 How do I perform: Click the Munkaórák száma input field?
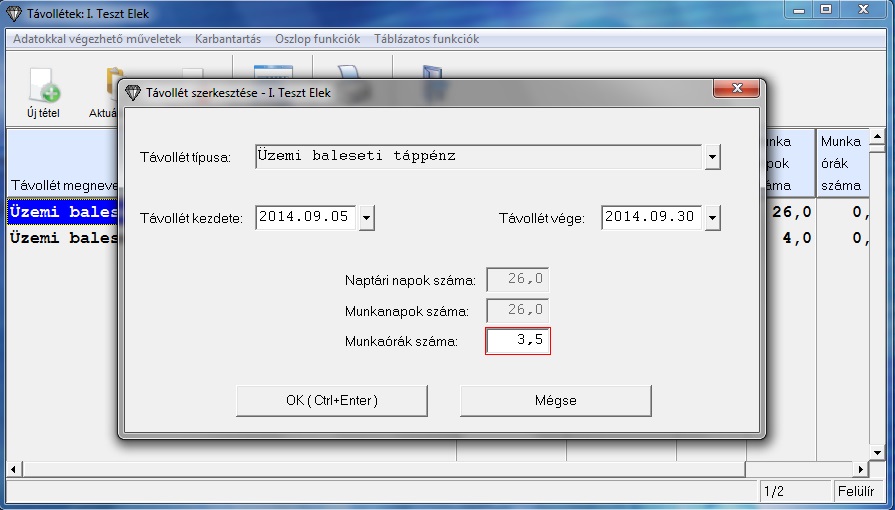click(518, 341)
